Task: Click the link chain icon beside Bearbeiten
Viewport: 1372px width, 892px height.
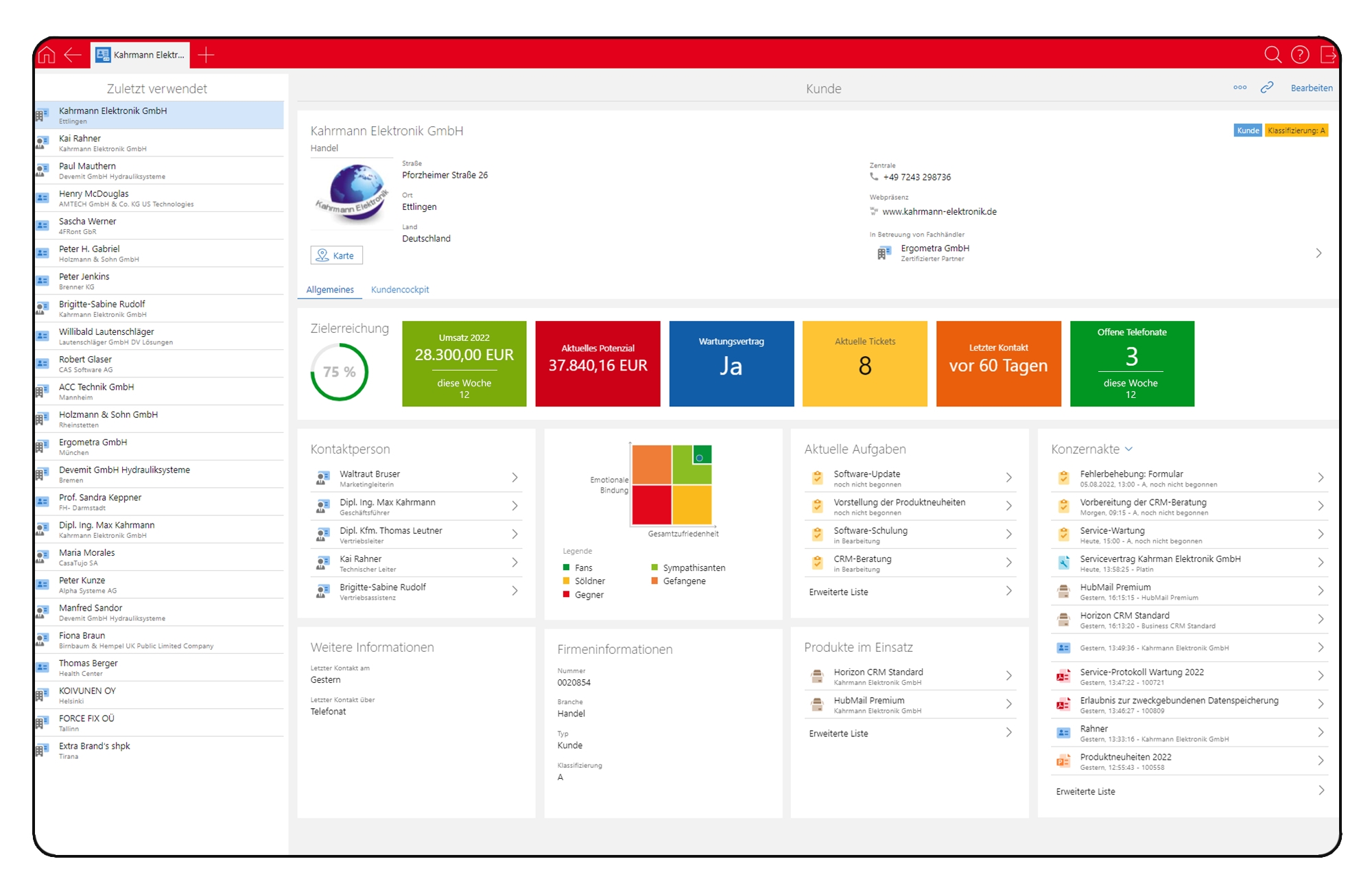Action: [1267, 87]
